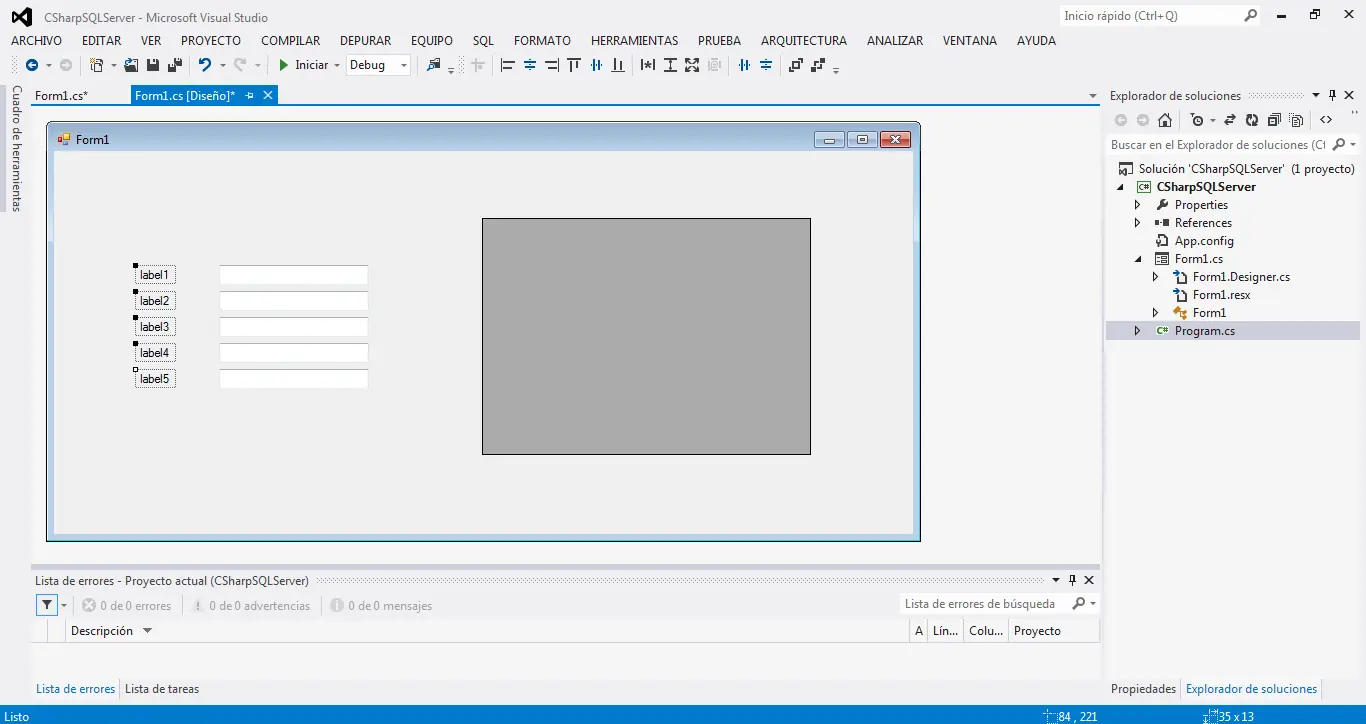The height and width of the screenshot is (724, 1366).
Task: Open the Cuadro de herramientas side panel
Action: (x=16, y=148)
